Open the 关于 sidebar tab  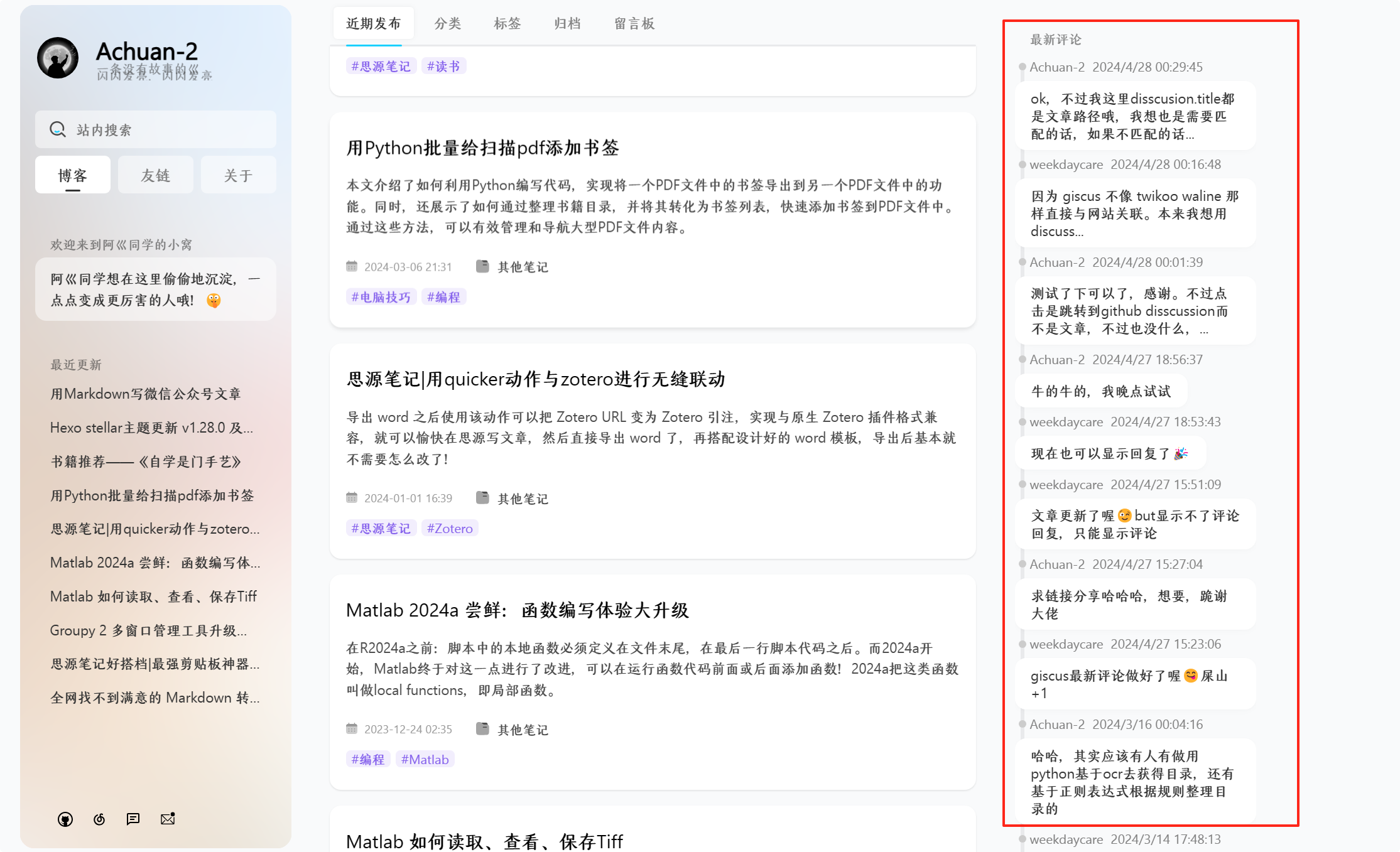[x=238, y=175]
